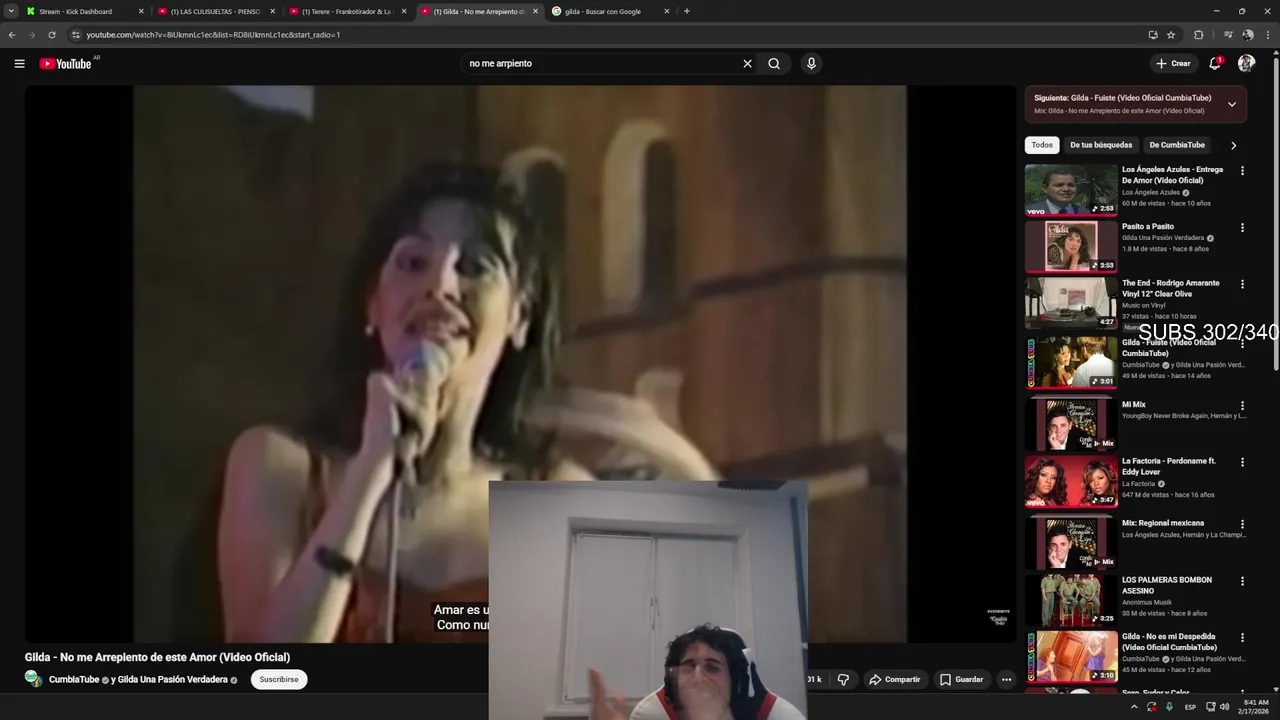Open options for Entrega De Amor video
This screenshot has width=1280, height=720.
click(1242, 171)
